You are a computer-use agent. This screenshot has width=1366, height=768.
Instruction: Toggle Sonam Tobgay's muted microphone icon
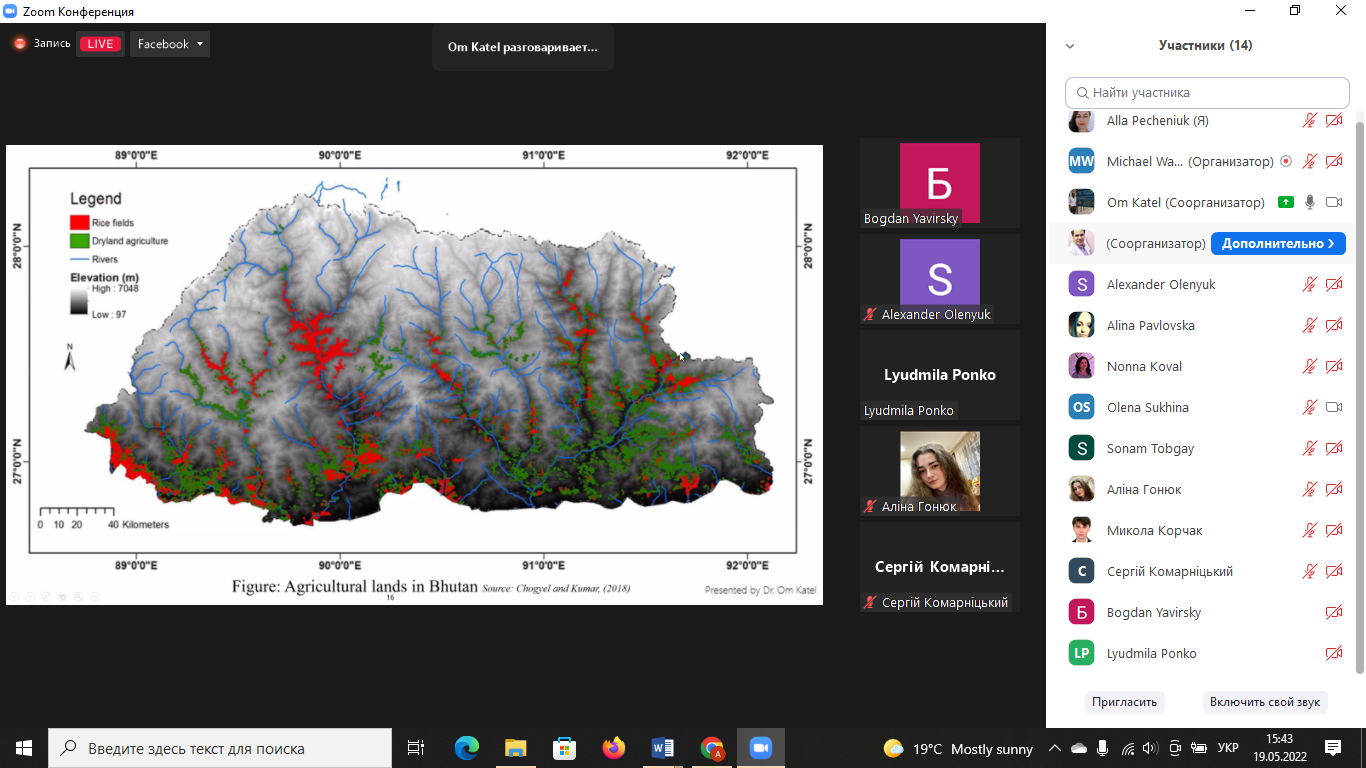(x=1310, y=448)
